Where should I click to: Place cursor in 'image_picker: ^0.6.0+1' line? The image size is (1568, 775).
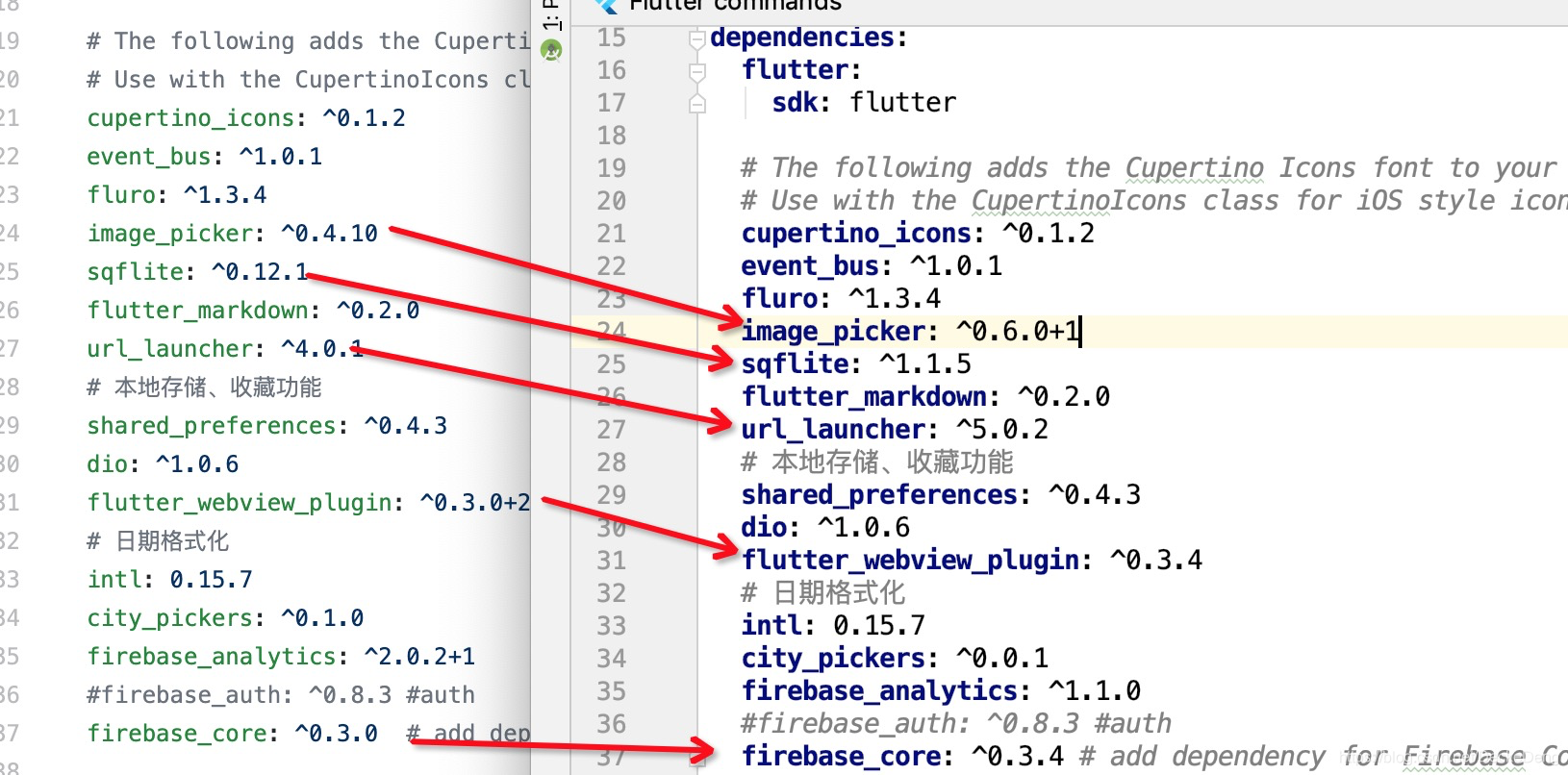click(x=912, y=332)
